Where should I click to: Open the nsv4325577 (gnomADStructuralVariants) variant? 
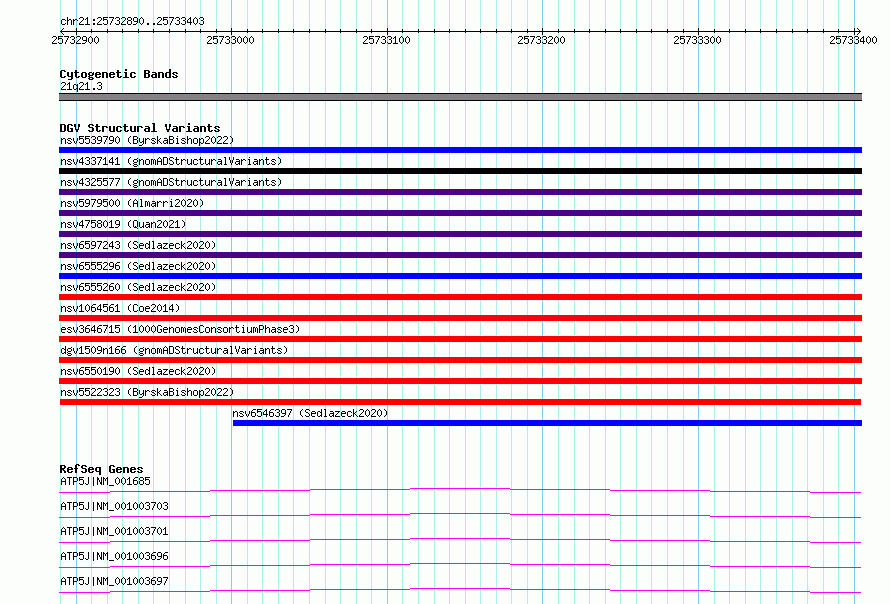pyautogui.click(x=171, y=182)
